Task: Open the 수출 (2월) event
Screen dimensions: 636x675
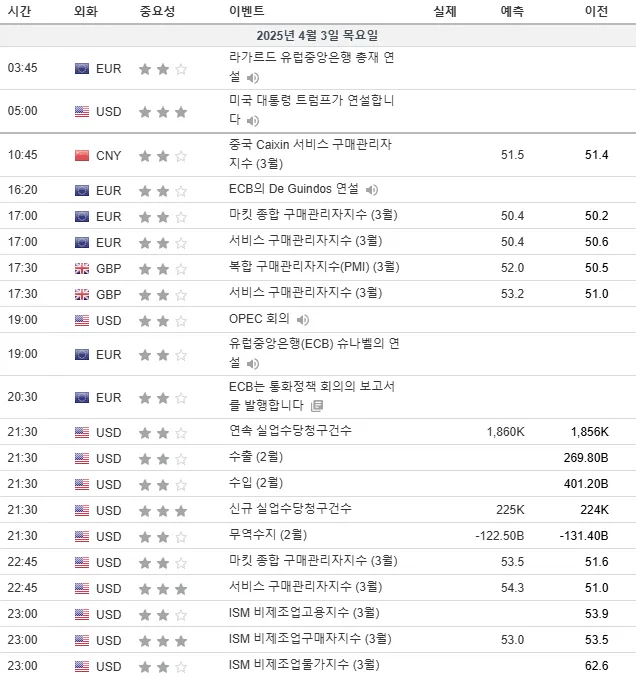Action: point(256,457)
